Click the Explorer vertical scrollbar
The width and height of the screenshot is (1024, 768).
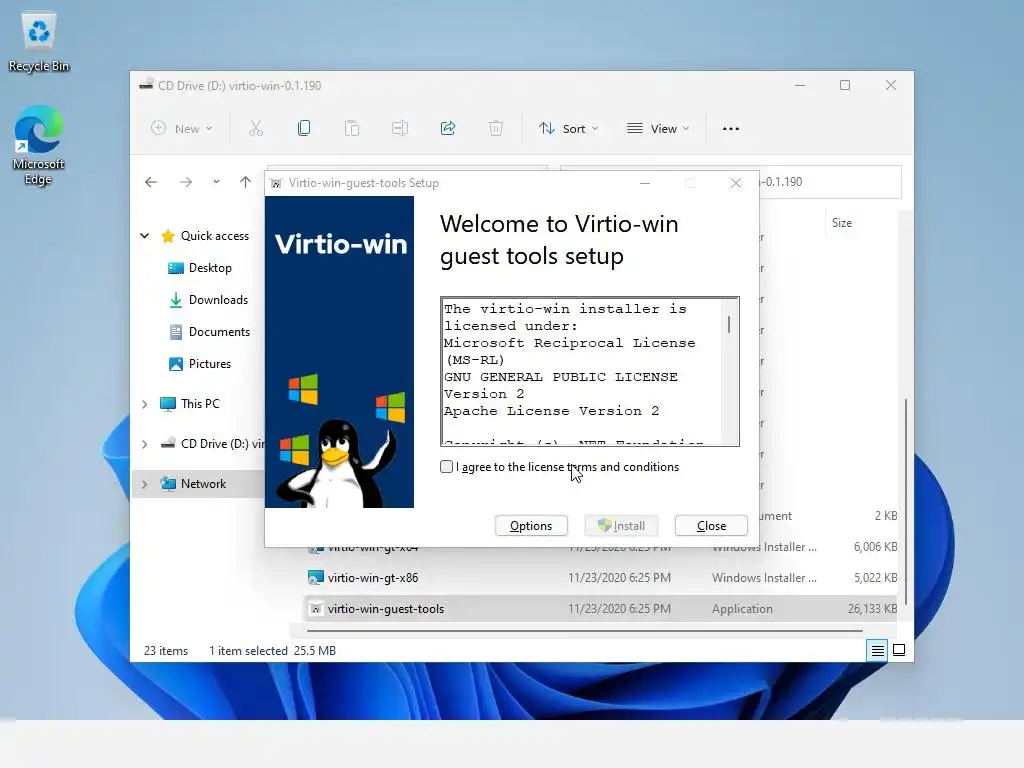pos(904,502)
